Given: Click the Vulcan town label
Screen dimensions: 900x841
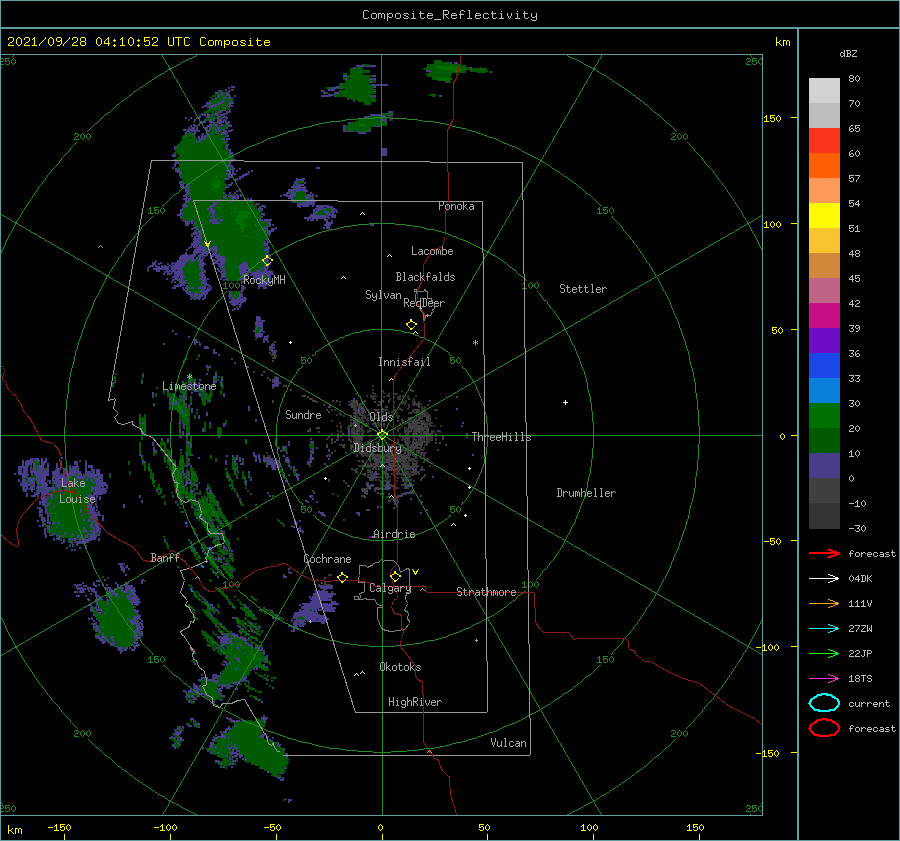Looking at the screenshot, I should (508, 743).
